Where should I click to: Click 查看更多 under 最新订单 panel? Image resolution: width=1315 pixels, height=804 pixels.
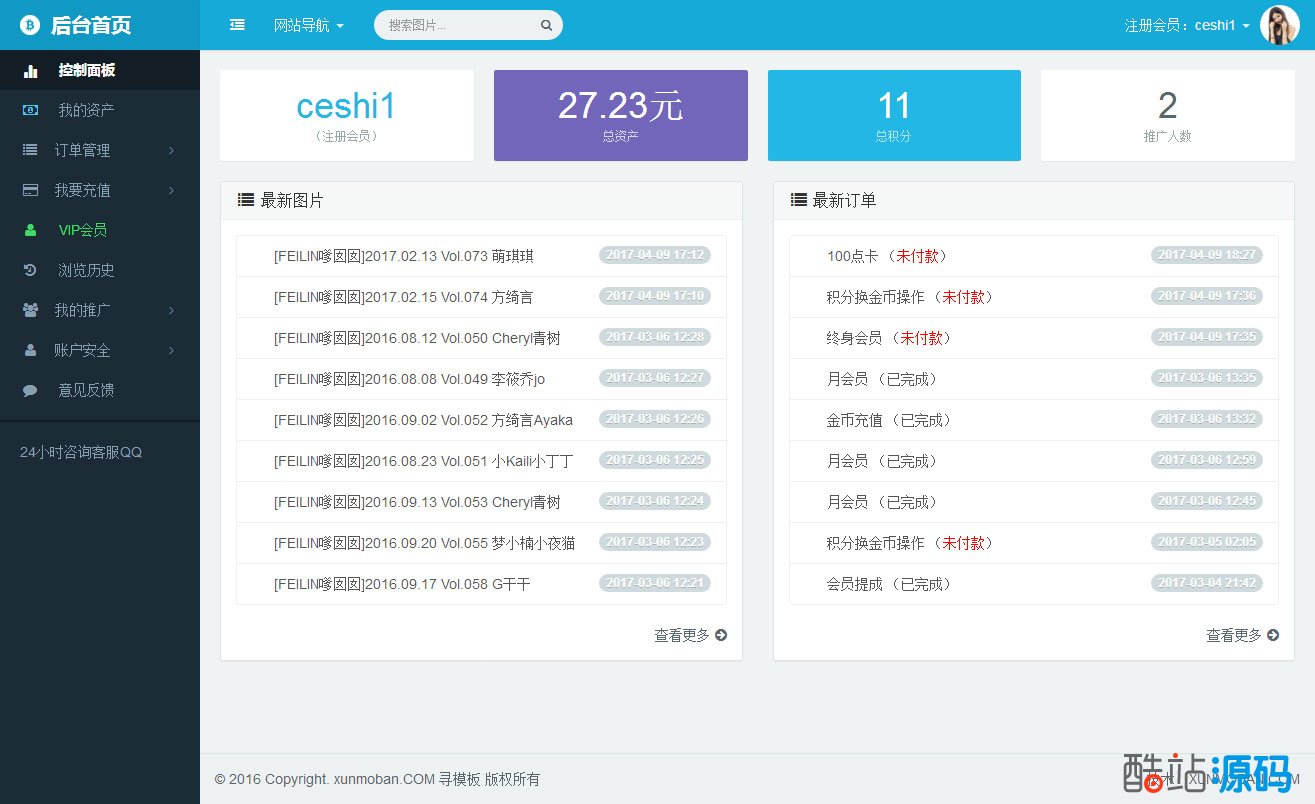click(x=1242, y=635)
